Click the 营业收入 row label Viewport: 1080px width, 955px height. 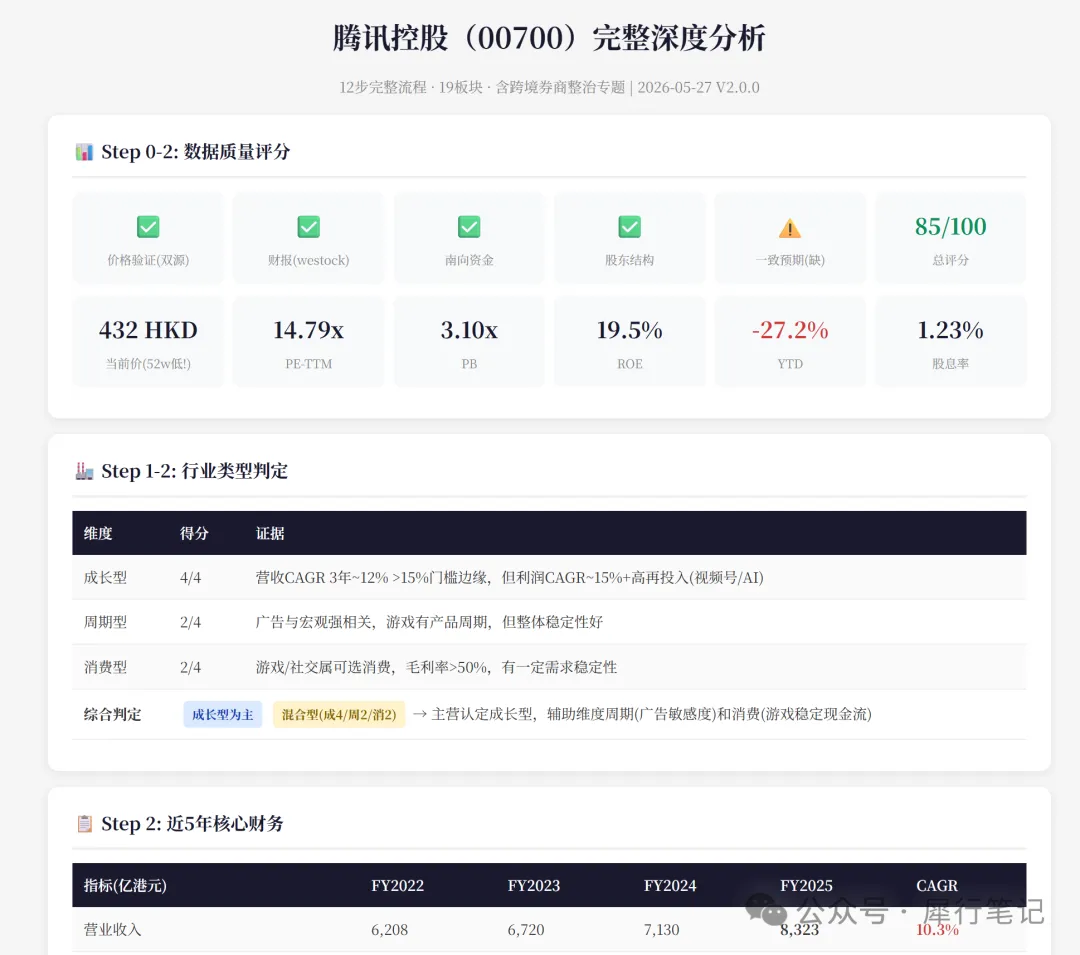click(x=112, y=930)
